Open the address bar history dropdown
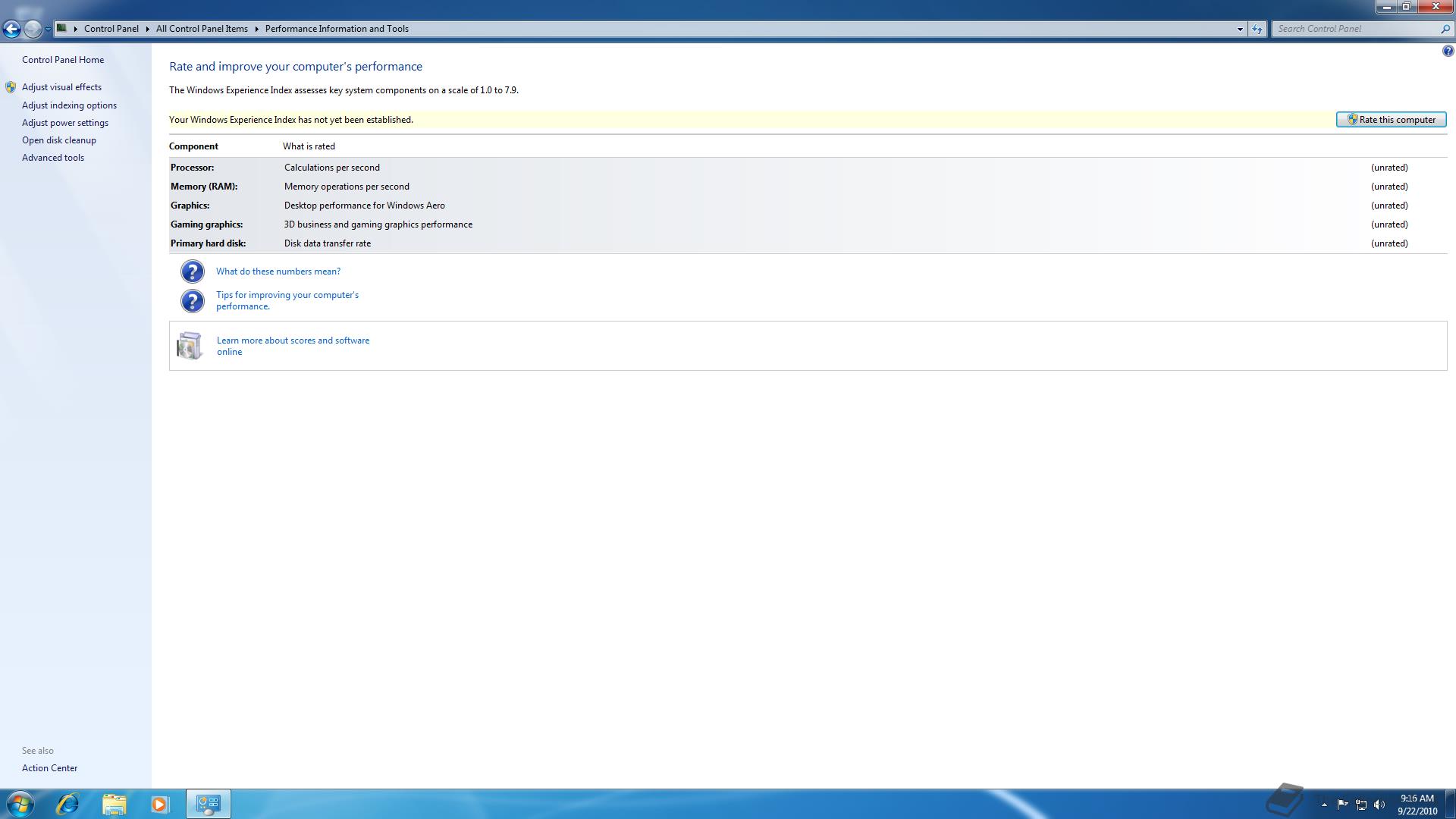This screenshot has width=1456, height=819. coord(1240,29)
